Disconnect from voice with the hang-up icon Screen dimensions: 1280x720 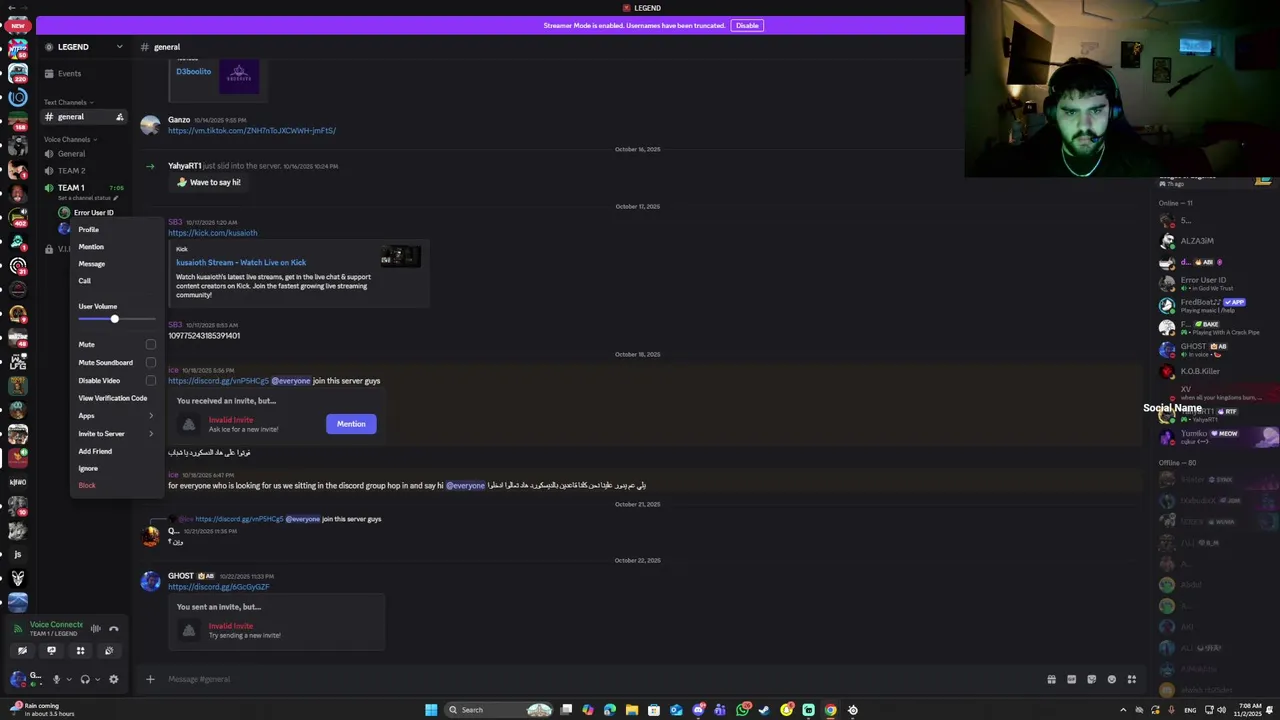coord(114,629)
